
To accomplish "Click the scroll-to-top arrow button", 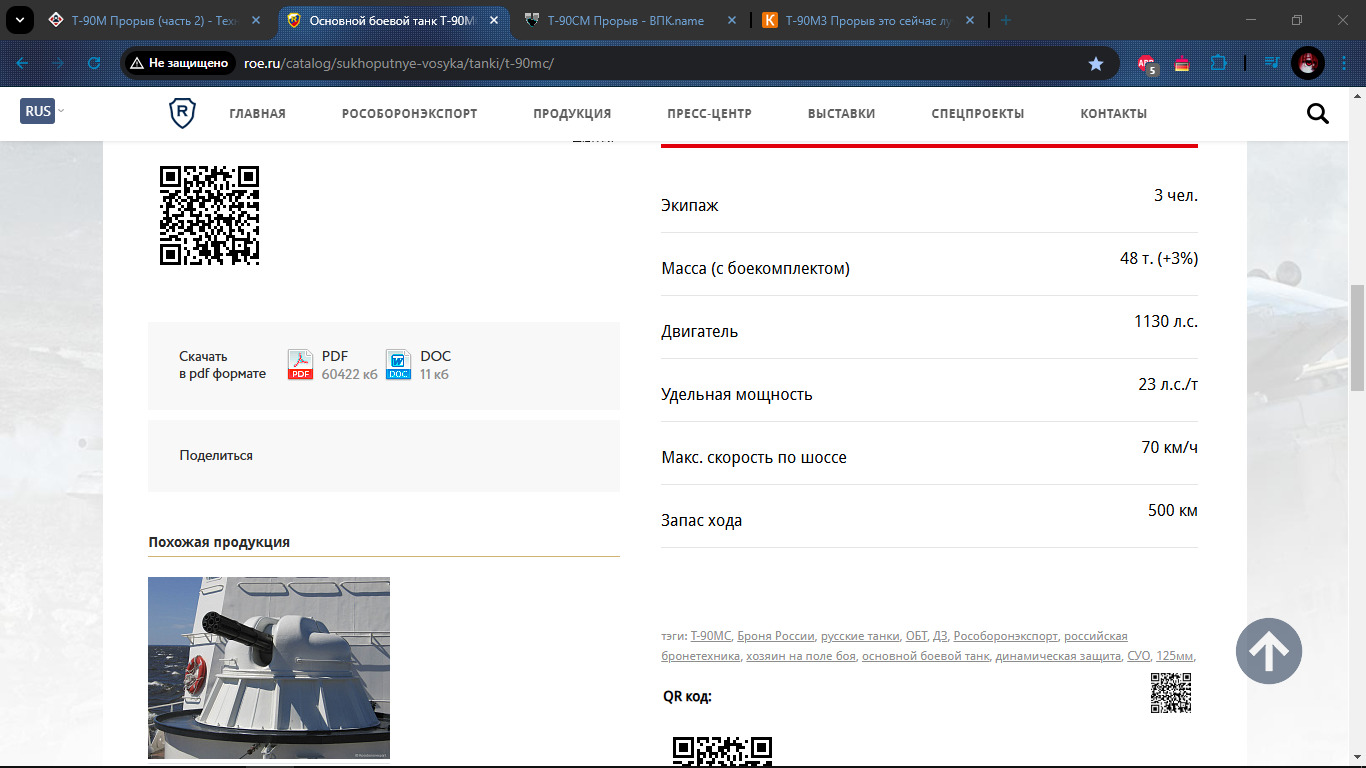I will point(1269,651).
